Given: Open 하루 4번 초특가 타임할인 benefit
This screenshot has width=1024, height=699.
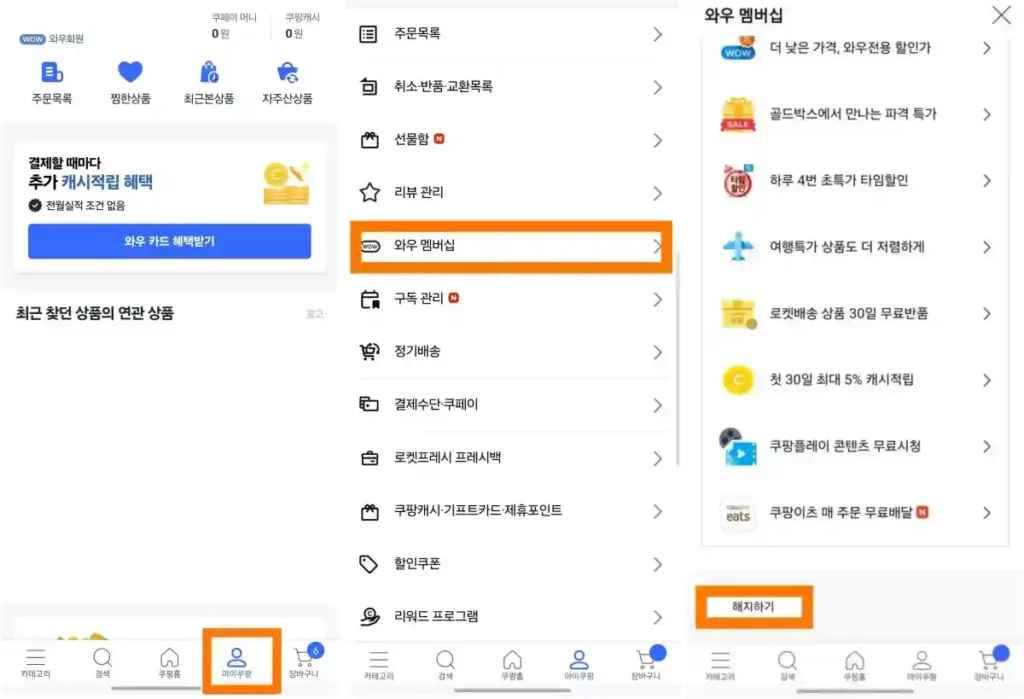Looking at the screenshot, I should pos(856,181).
